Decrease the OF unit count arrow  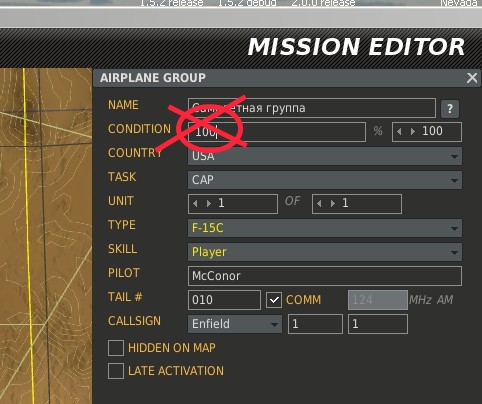pyautogui.click(x=319, y=203)
